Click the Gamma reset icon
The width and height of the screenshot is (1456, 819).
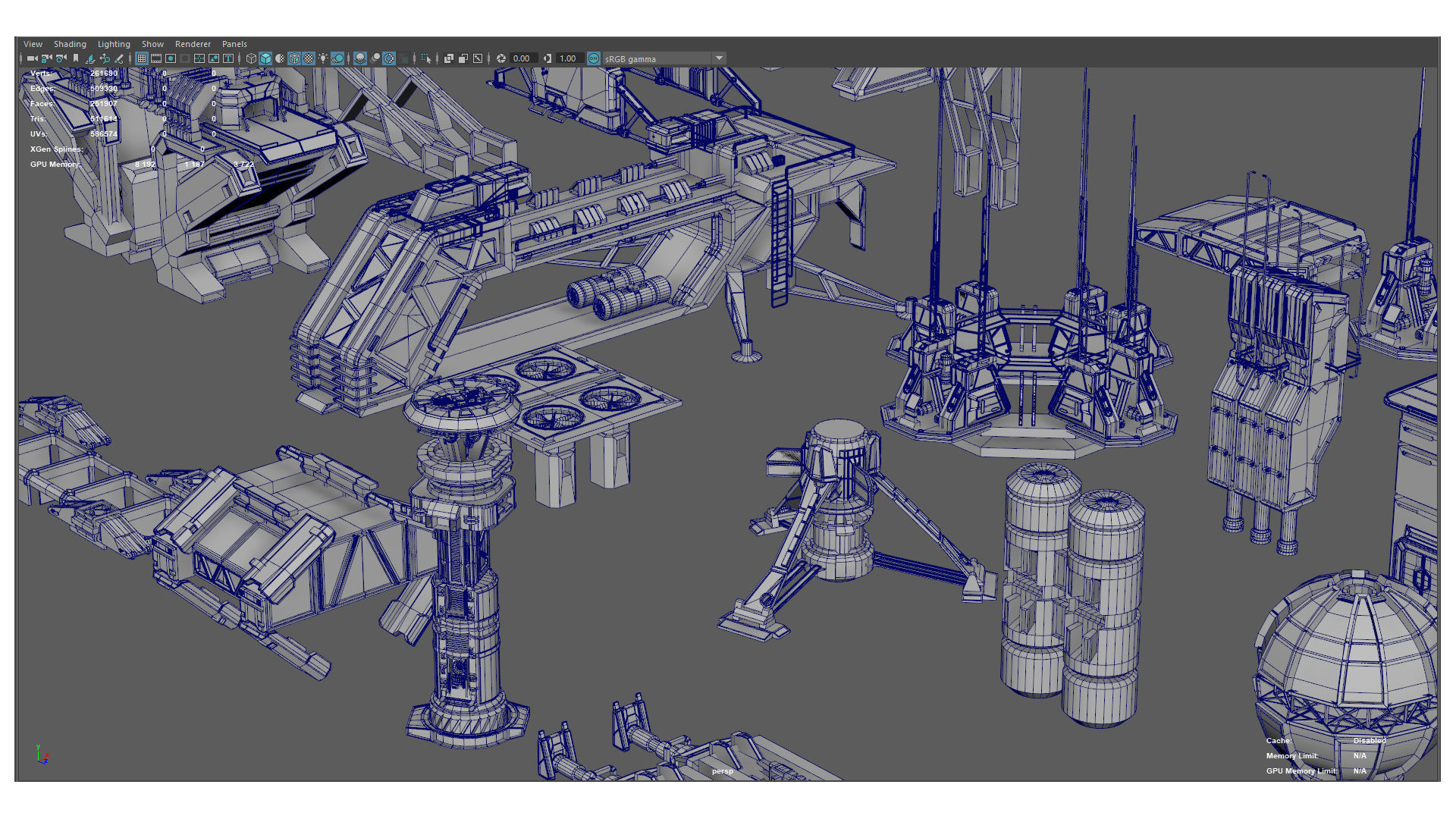(x=548, y=58)
